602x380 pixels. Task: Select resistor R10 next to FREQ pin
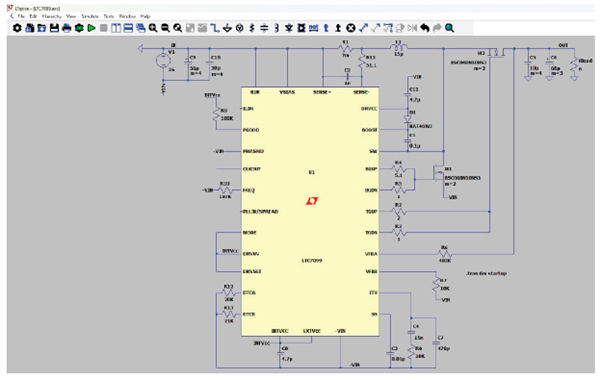[225, 190]
